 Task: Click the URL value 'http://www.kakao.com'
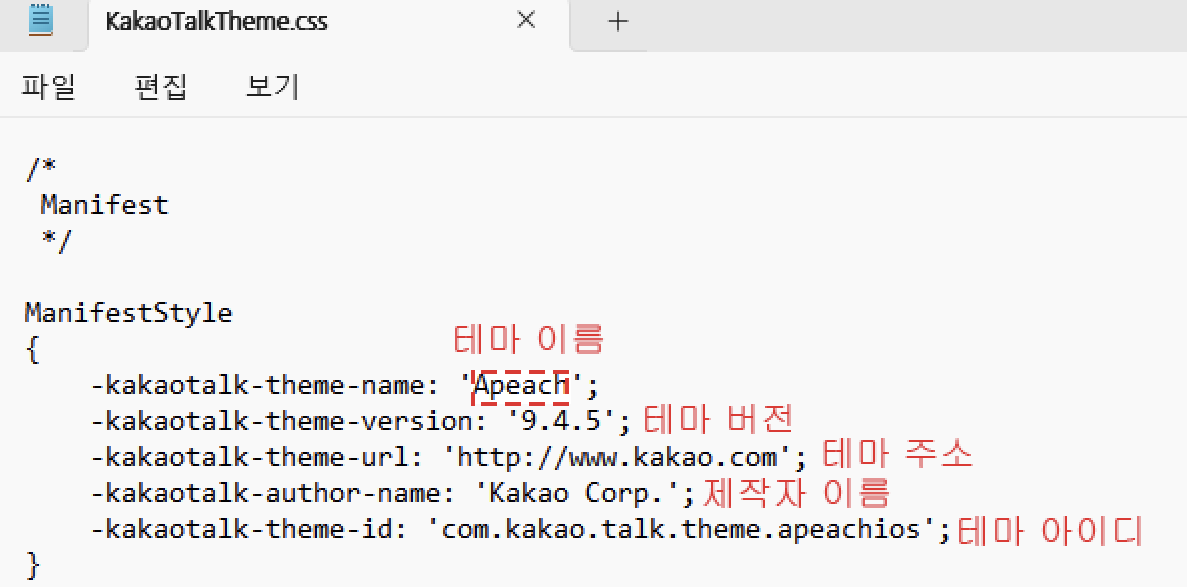(x=617, y=457)
